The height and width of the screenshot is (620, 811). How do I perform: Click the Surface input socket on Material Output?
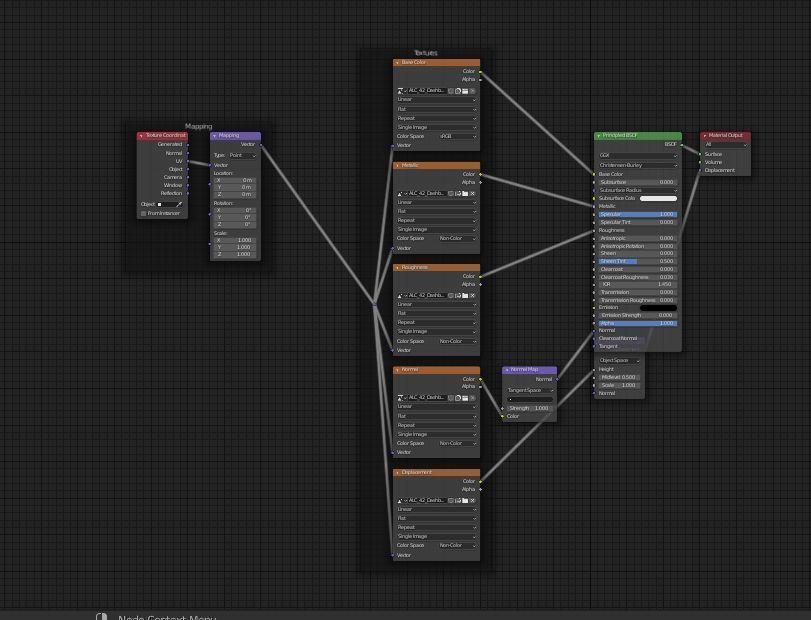pos(700,154)
